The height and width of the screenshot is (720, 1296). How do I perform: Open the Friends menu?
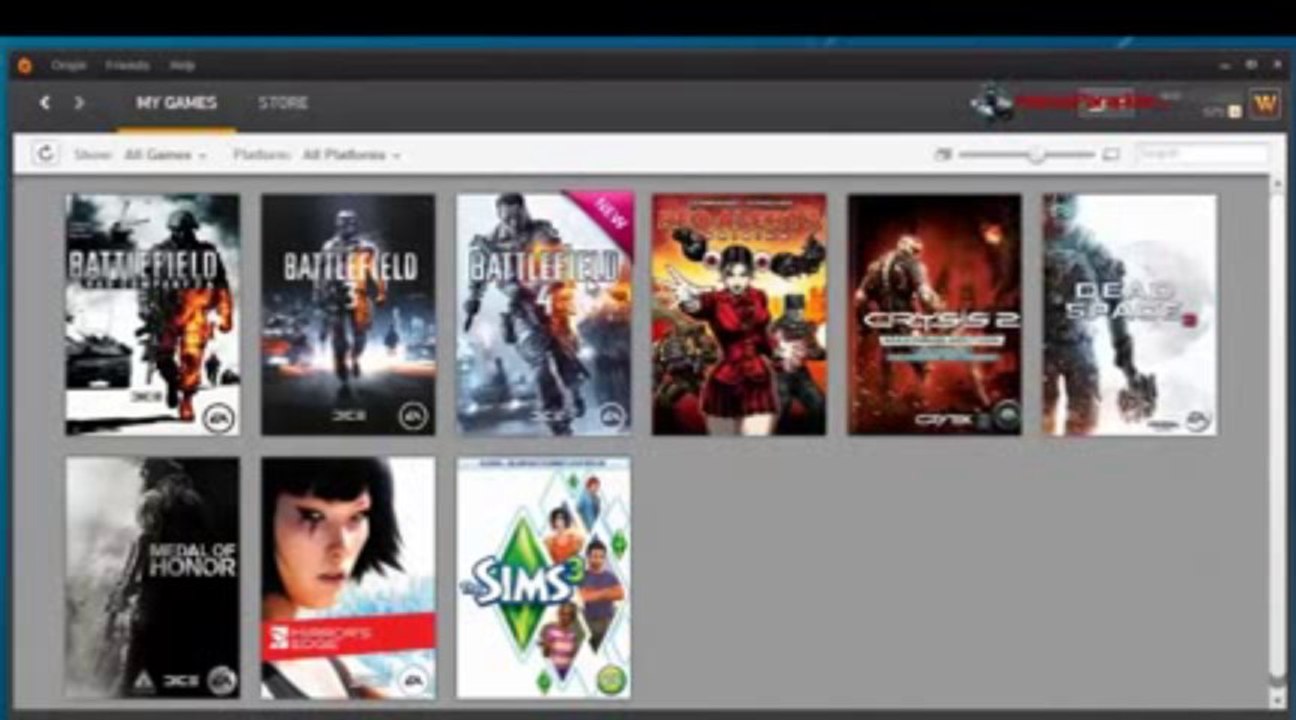point(127,66)
